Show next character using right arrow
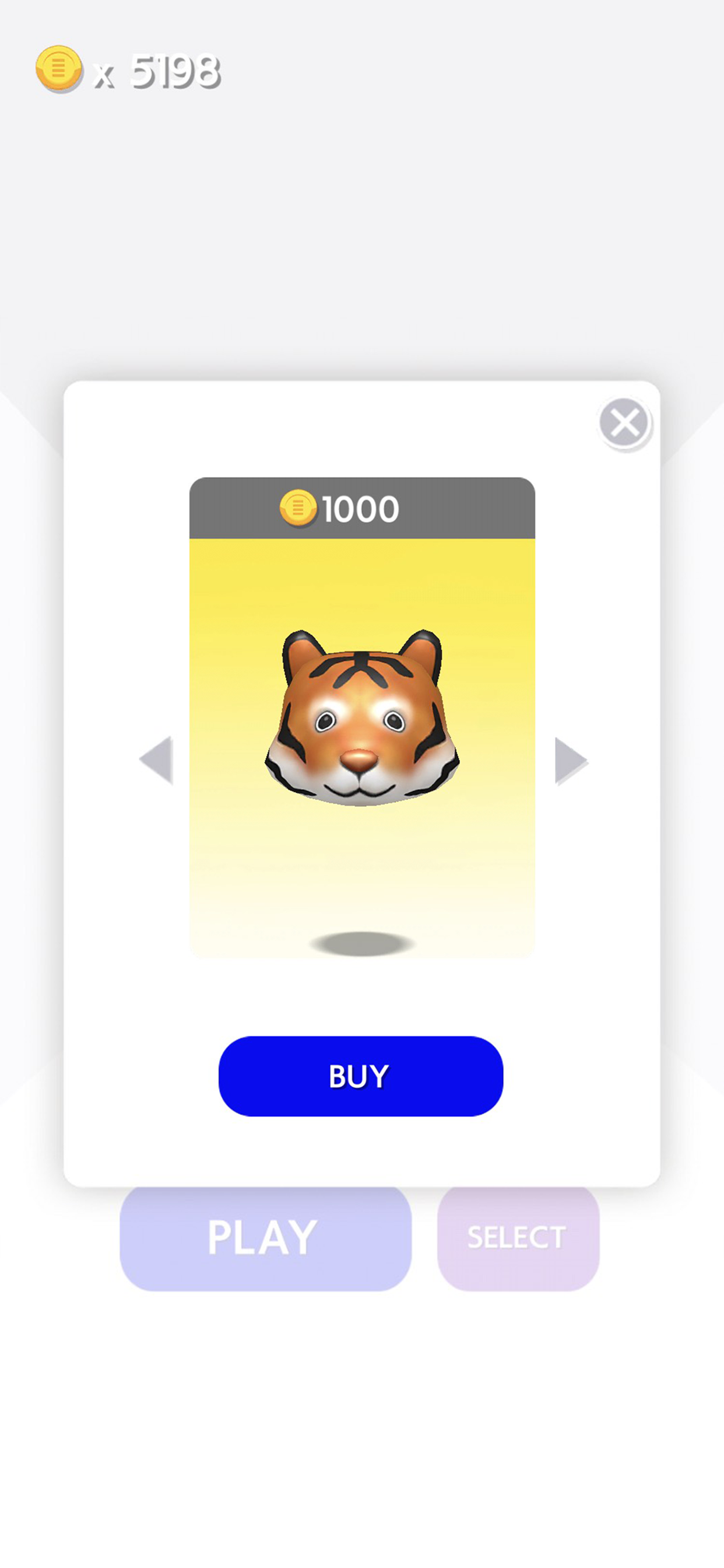Image resolution: width=724 pixels, height=1568 pixels. coord(571,760)
